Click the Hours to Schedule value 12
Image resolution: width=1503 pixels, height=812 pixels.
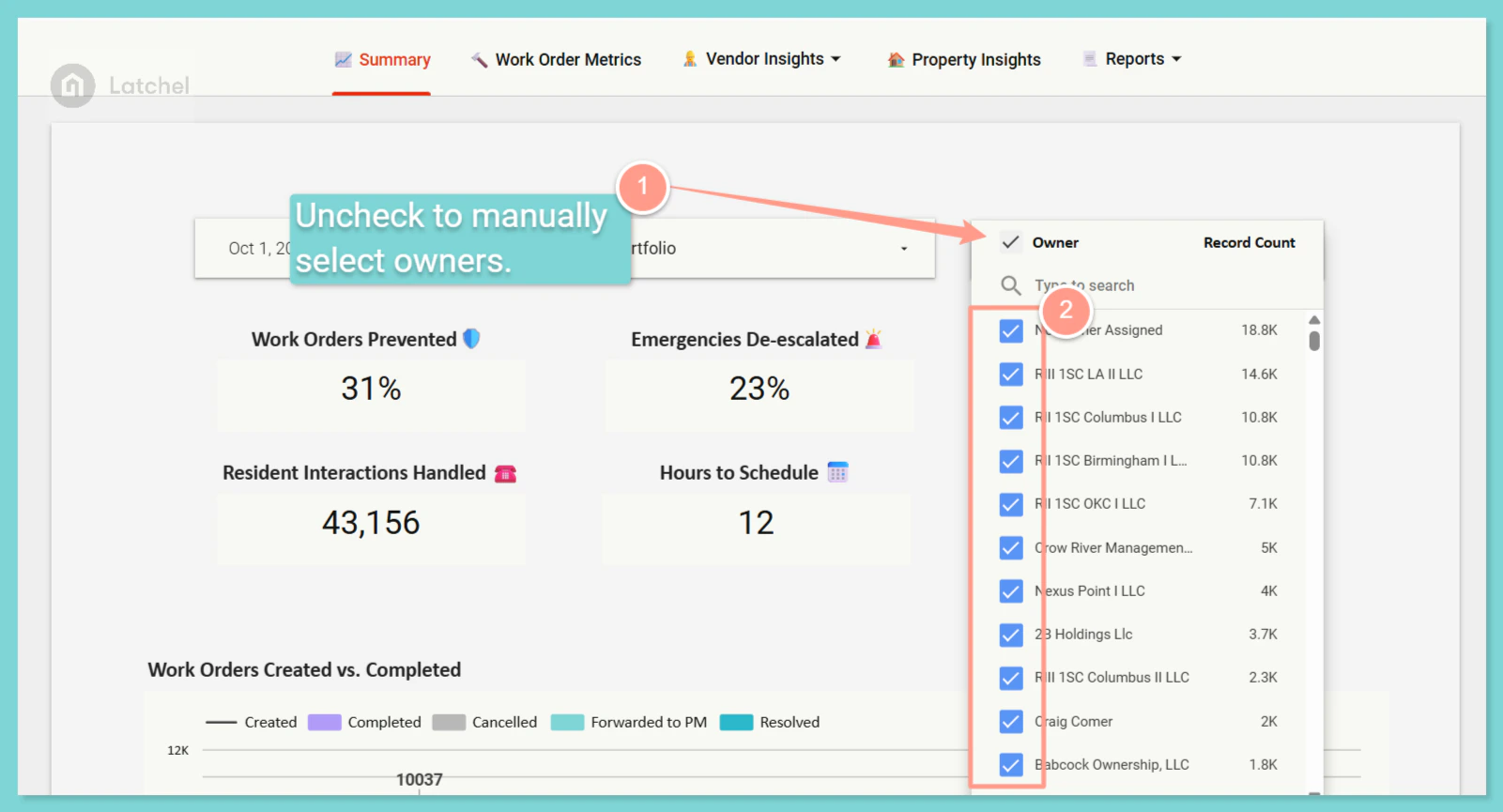pyautogui.click(x=756, y=523)
